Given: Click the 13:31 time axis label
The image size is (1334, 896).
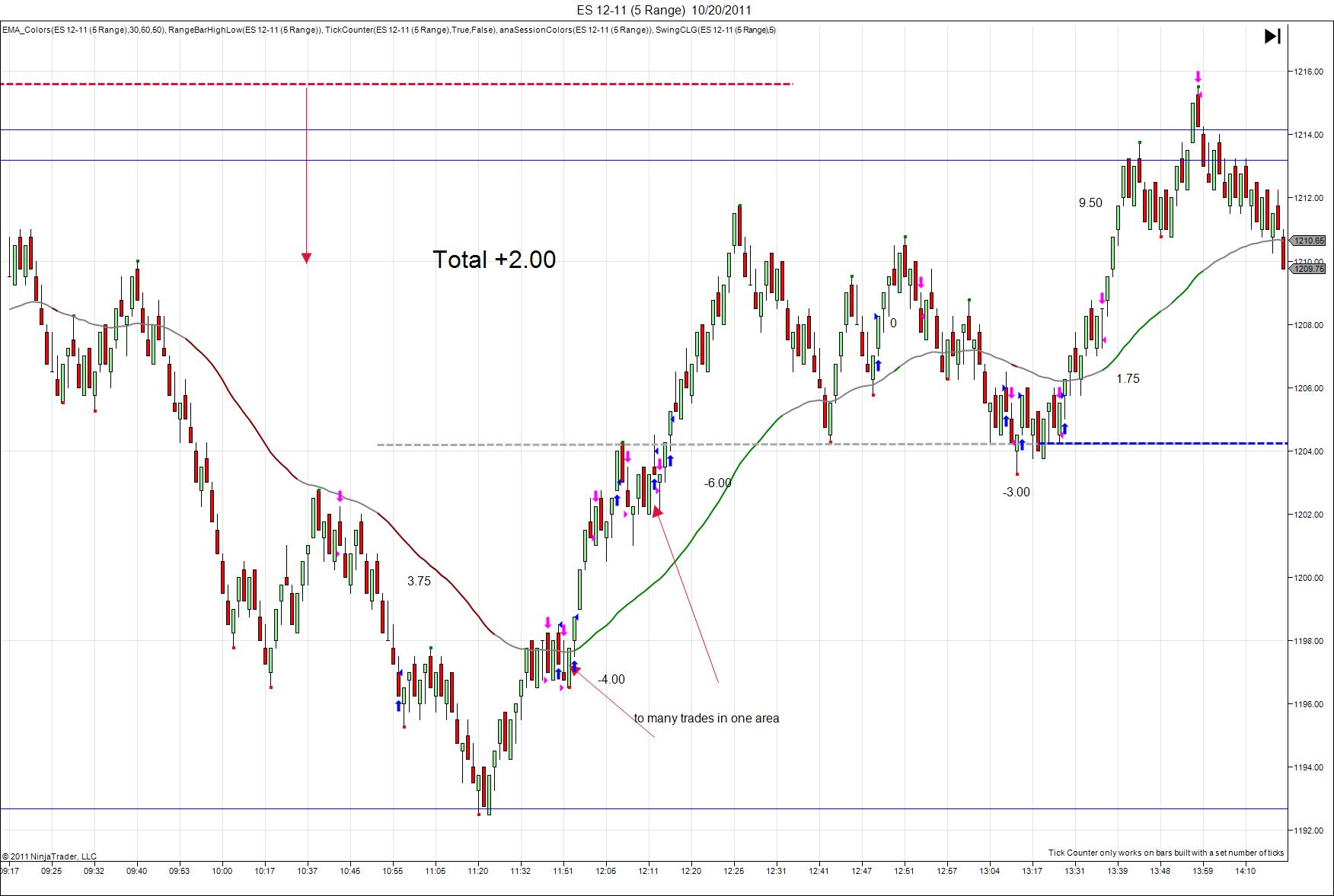Looking at the screenshot, I should pos(1075,871).
